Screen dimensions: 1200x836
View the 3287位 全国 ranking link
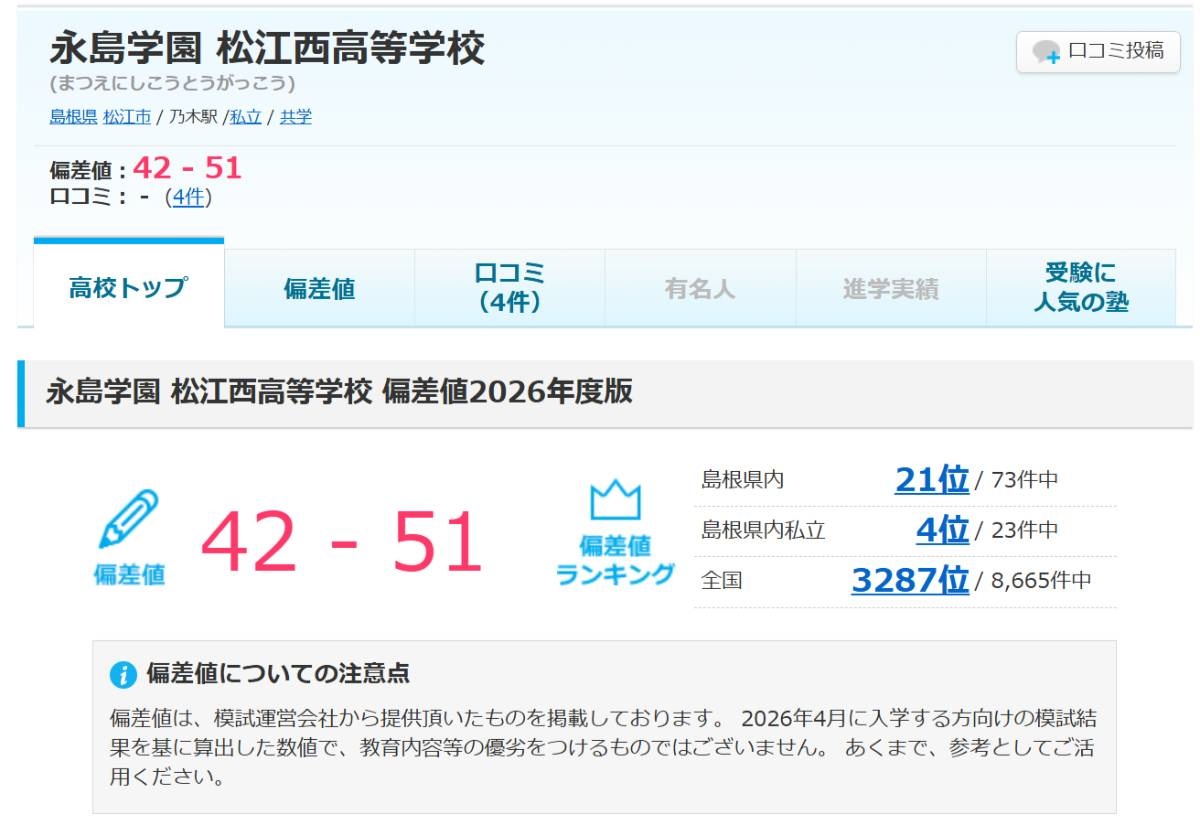point(909,580)
